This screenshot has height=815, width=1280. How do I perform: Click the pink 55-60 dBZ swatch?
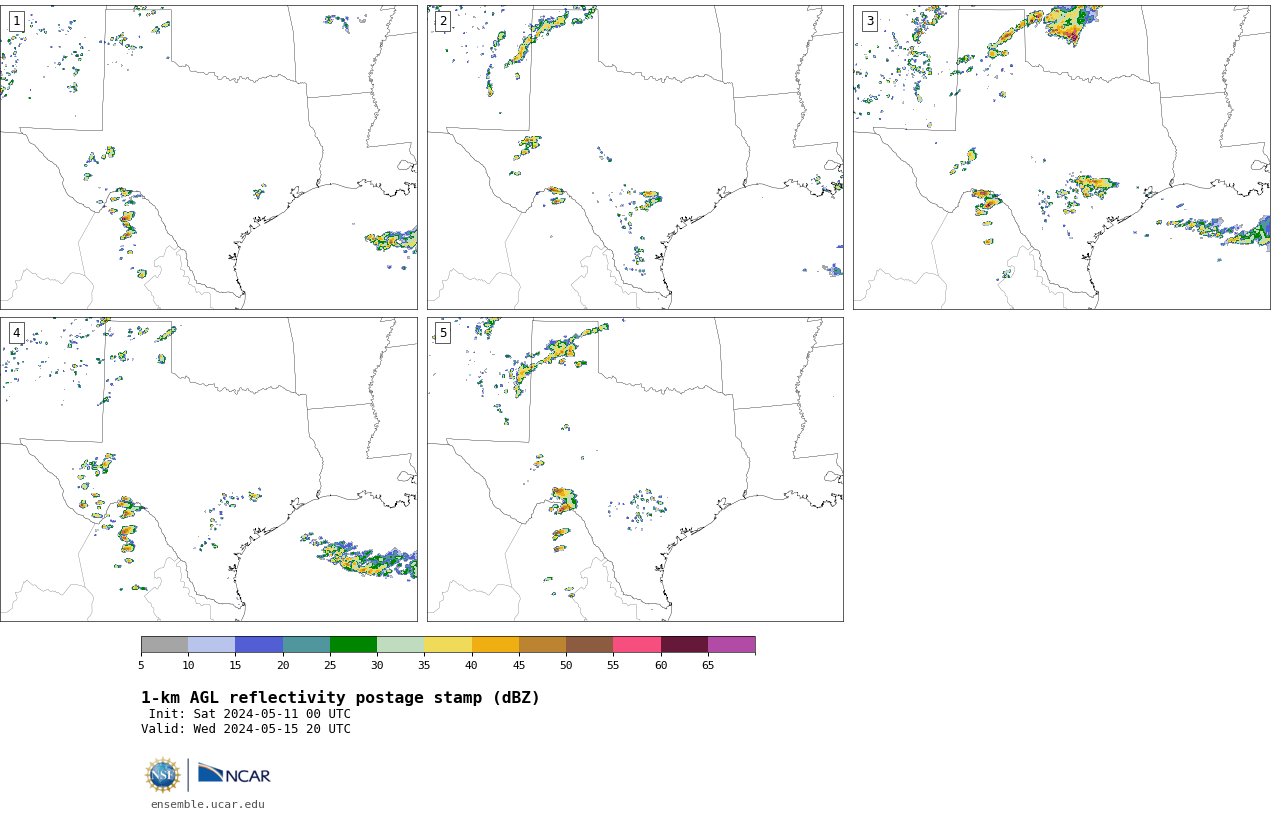click(637, 644)
